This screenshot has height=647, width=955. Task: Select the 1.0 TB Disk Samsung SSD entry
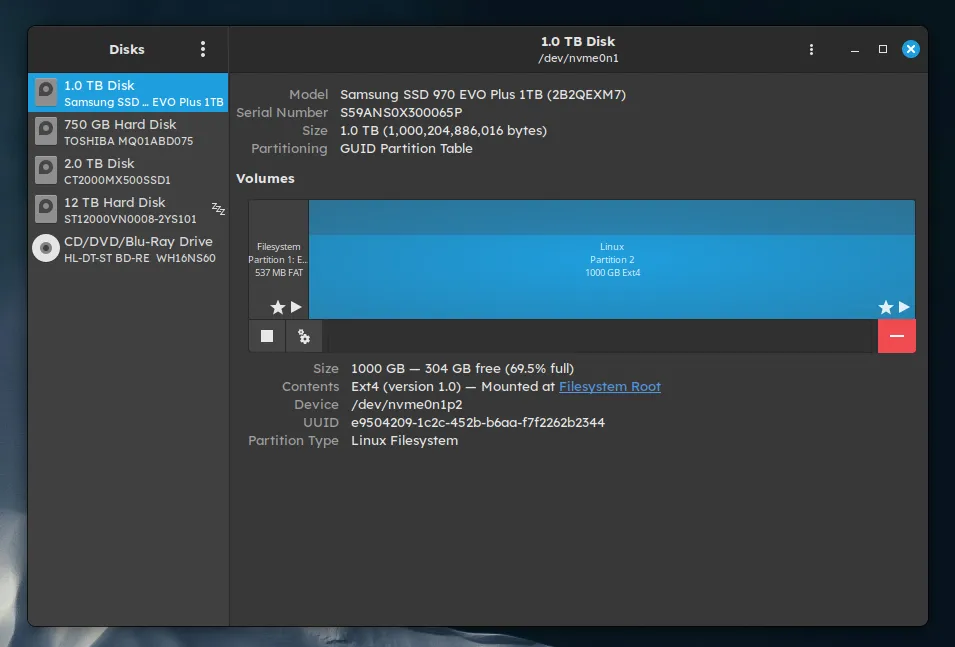(128, 93)
